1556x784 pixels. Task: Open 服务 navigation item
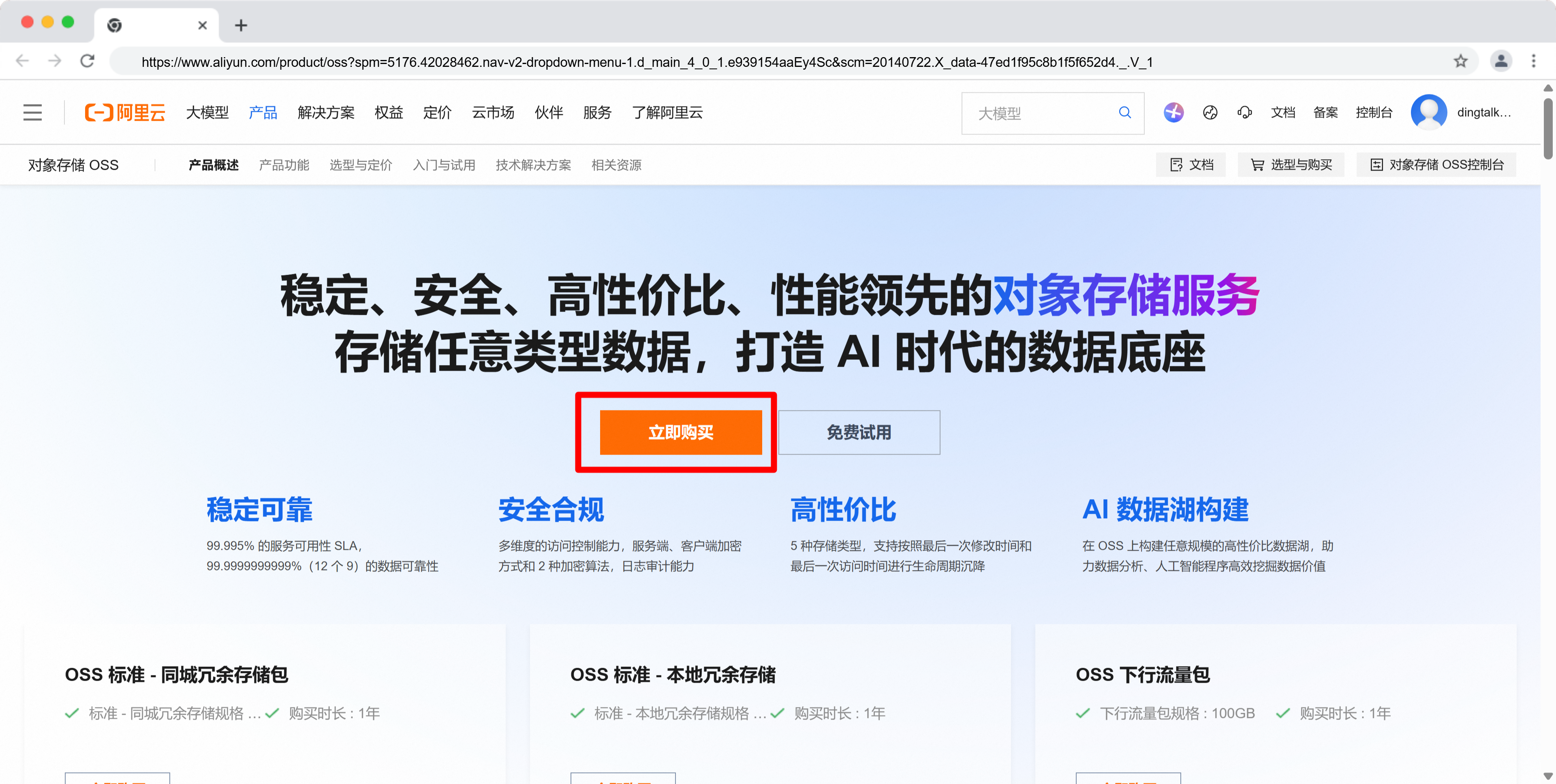pos(597,112)
